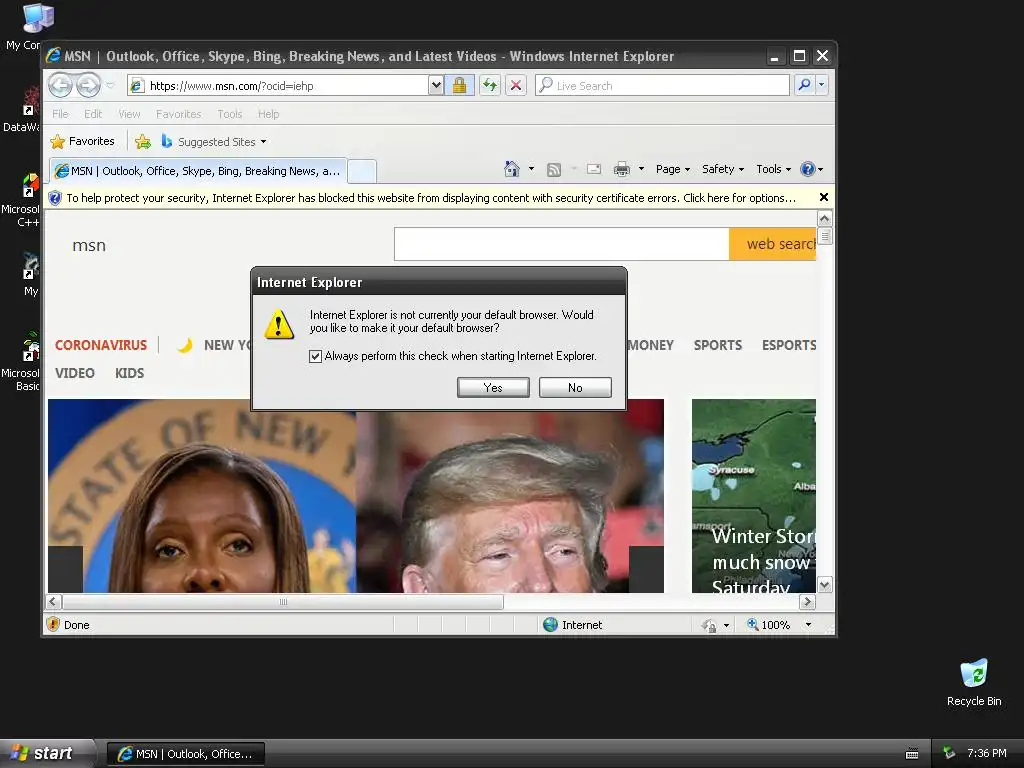
Task: Click the status bar shield icon
Action: [x=54, y=624]
